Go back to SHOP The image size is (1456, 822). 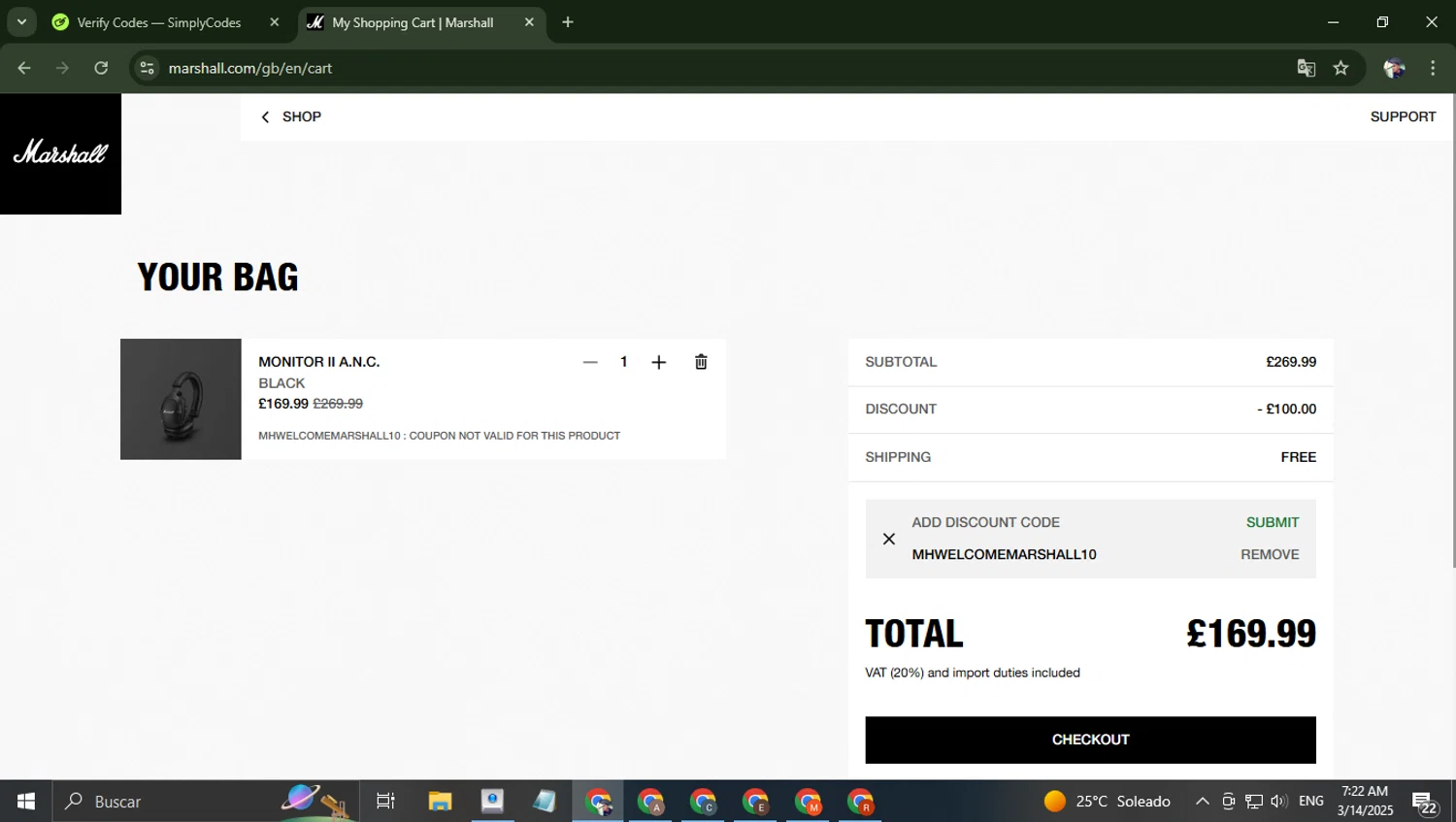291,116
